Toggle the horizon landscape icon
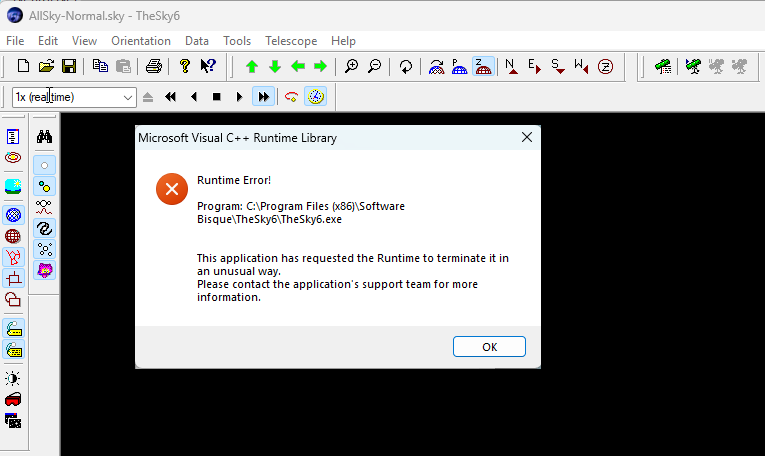 point(13,186)
